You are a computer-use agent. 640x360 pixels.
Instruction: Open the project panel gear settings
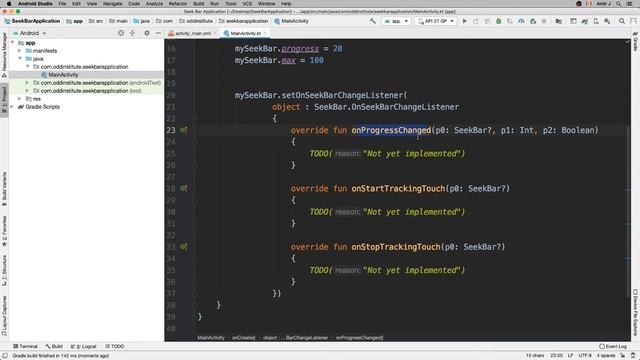point(147,33)
